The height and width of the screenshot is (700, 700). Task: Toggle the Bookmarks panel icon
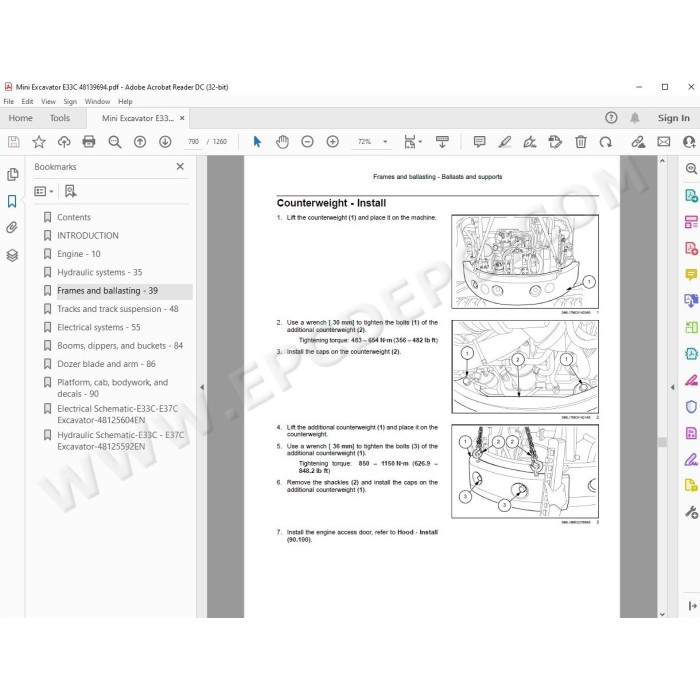pos(12,201)
